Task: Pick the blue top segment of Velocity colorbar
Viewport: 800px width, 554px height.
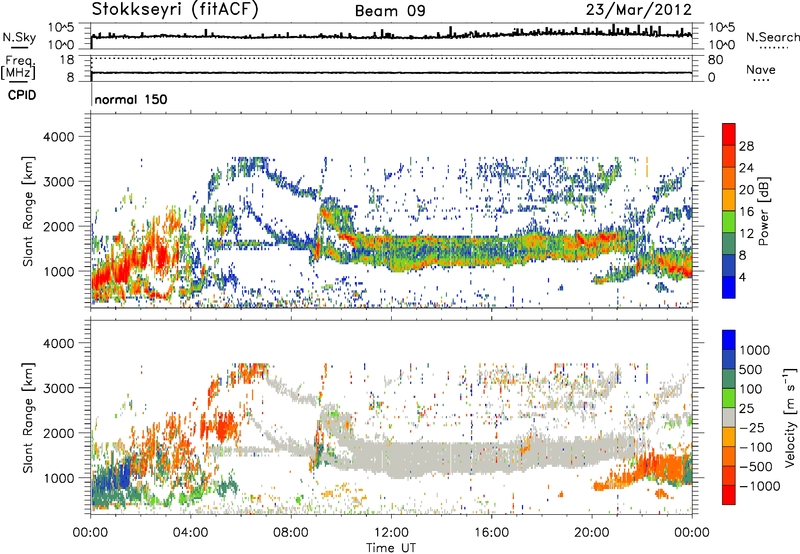Action: click(729, 340)
